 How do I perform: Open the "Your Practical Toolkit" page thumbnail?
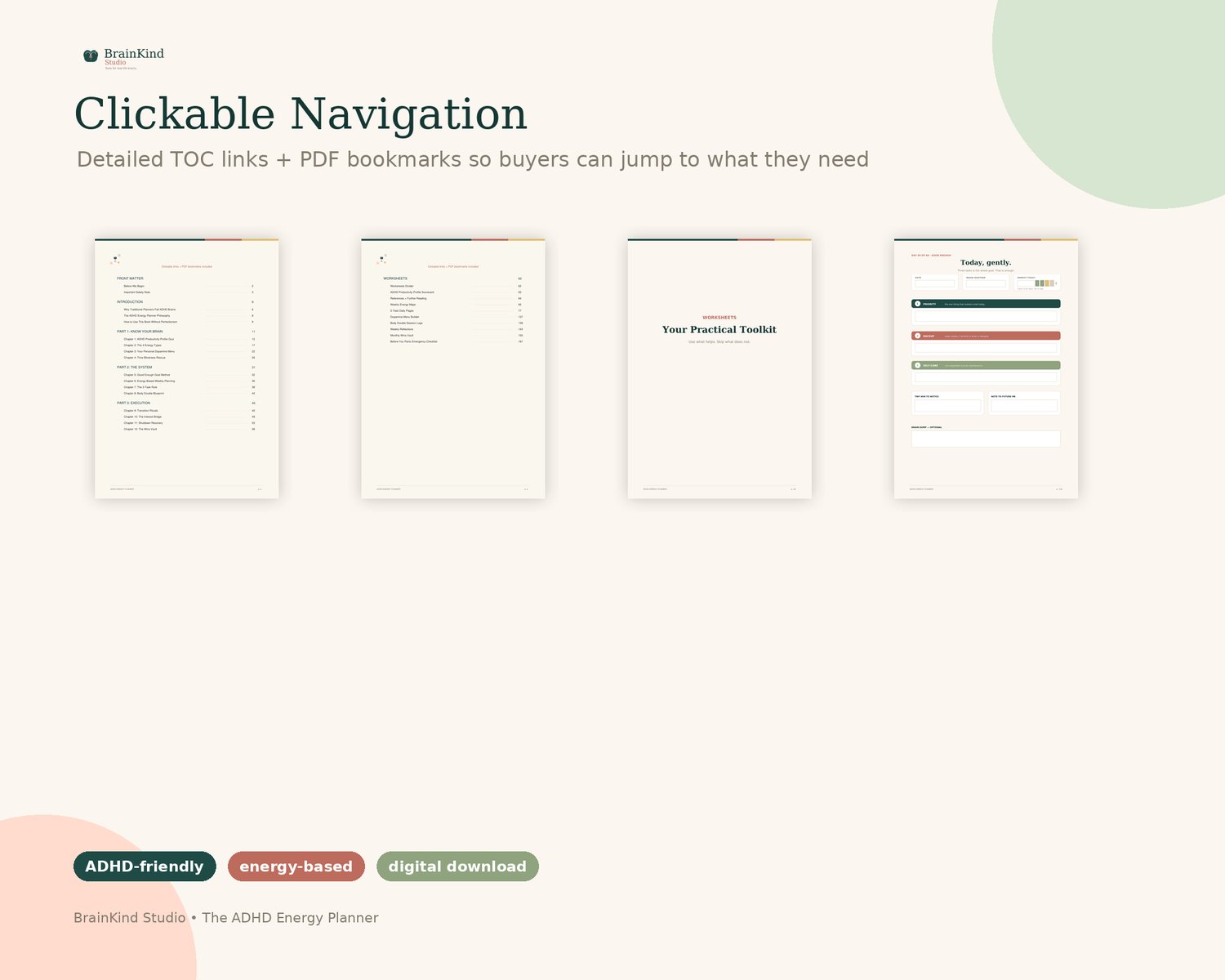719,368
